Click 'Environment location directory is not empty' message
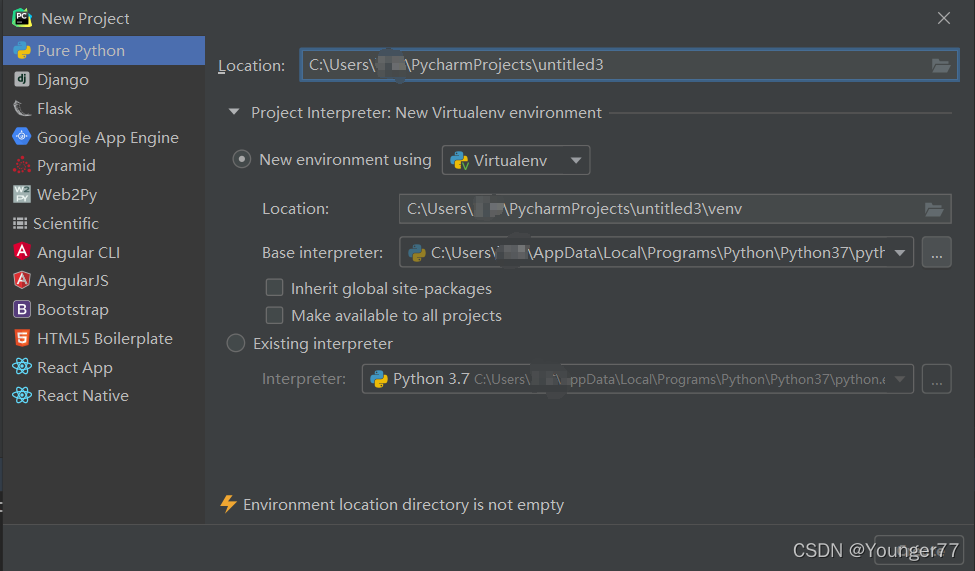 tap(404, 504)
